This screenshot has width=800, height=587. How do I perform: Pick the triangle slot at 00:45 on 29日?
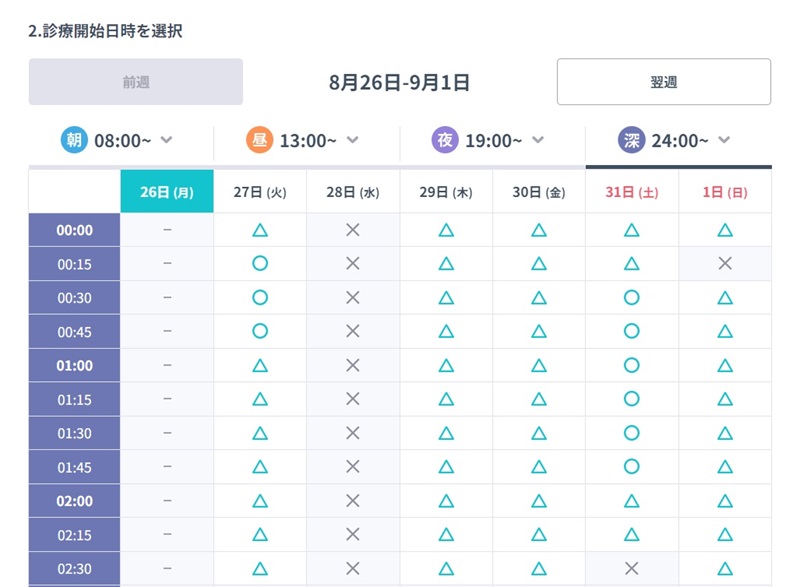[x=446, y=331]
